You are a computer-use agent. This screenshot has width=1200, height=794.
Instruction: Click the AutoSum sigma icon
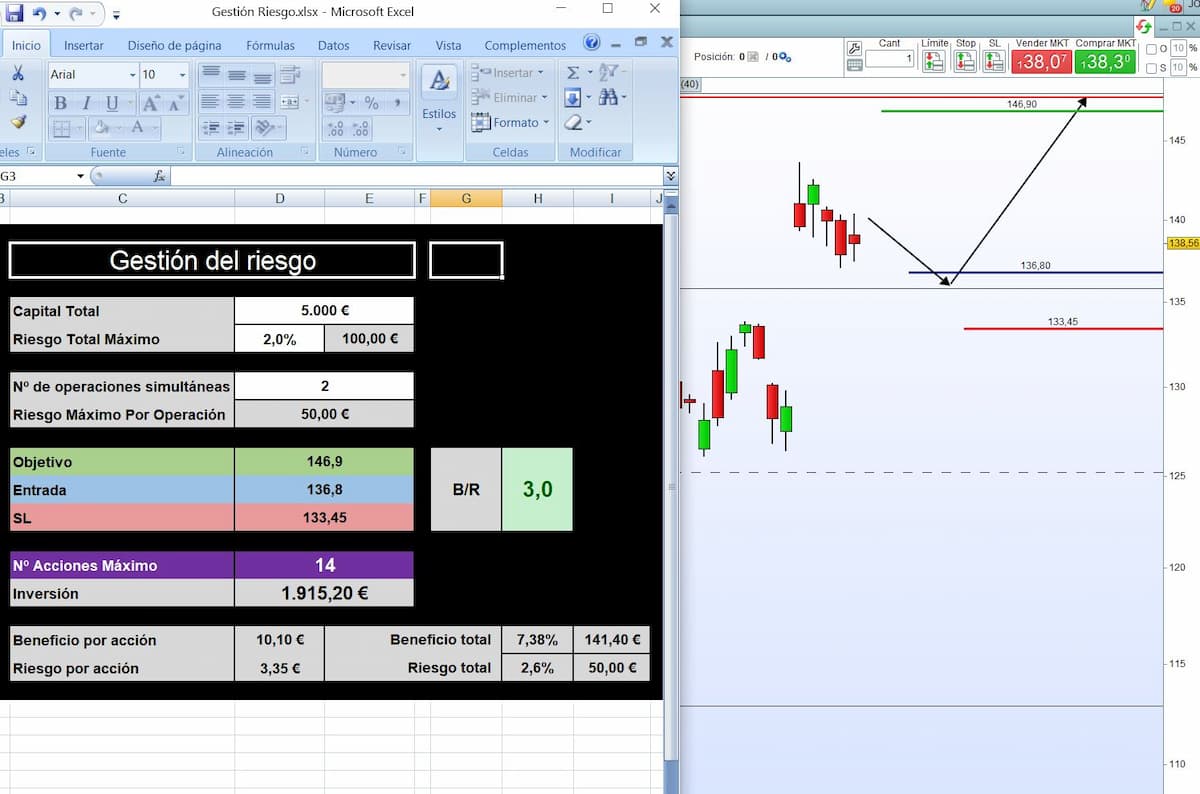pos(573,73)
